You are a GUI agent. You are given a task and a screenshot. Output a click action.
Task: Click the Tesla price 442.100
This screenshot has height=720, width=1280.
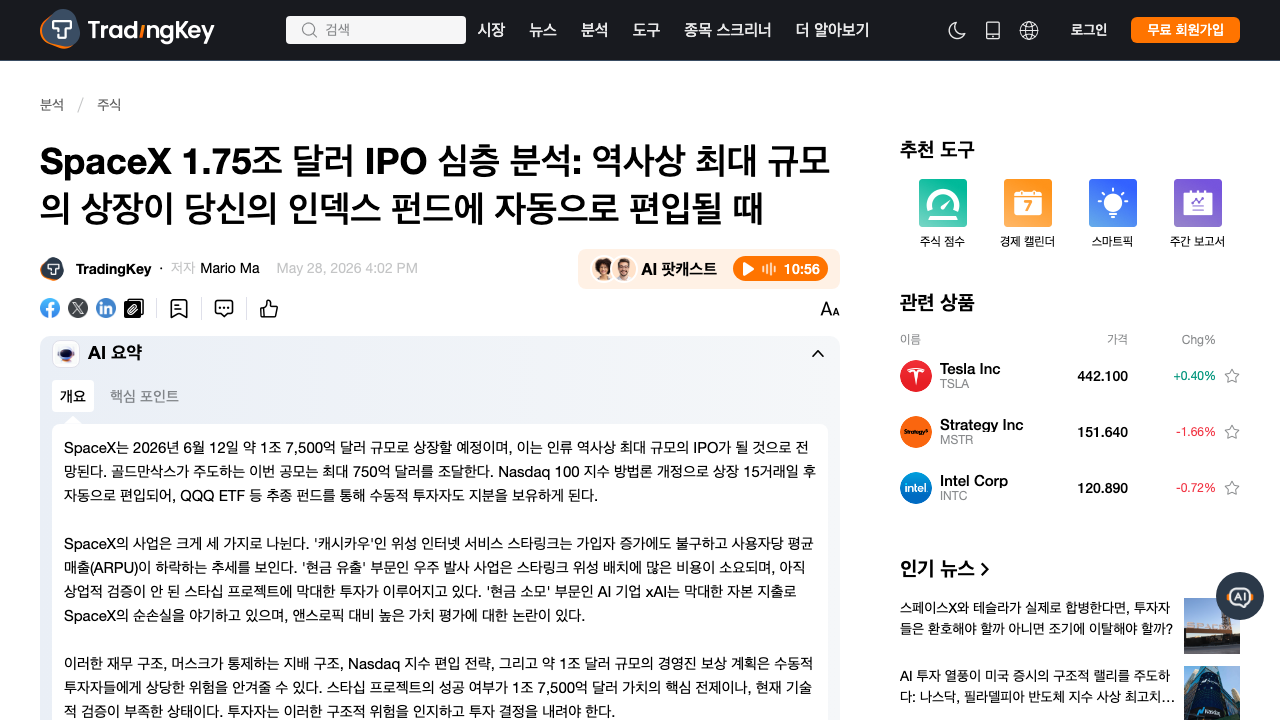(x=1102, y=376)
